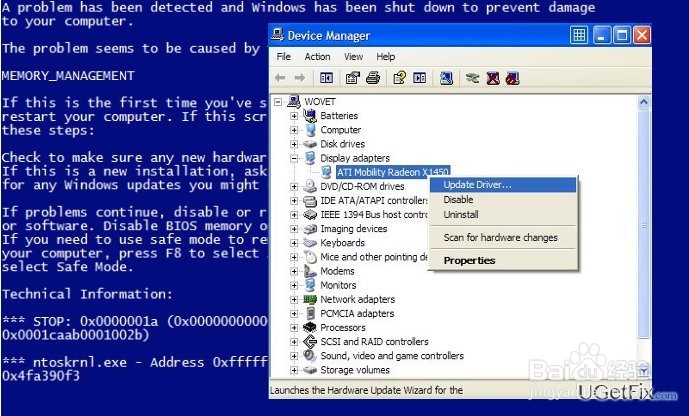Close the Device Manager window
689x416 pixels.
(x=642, y=35)
